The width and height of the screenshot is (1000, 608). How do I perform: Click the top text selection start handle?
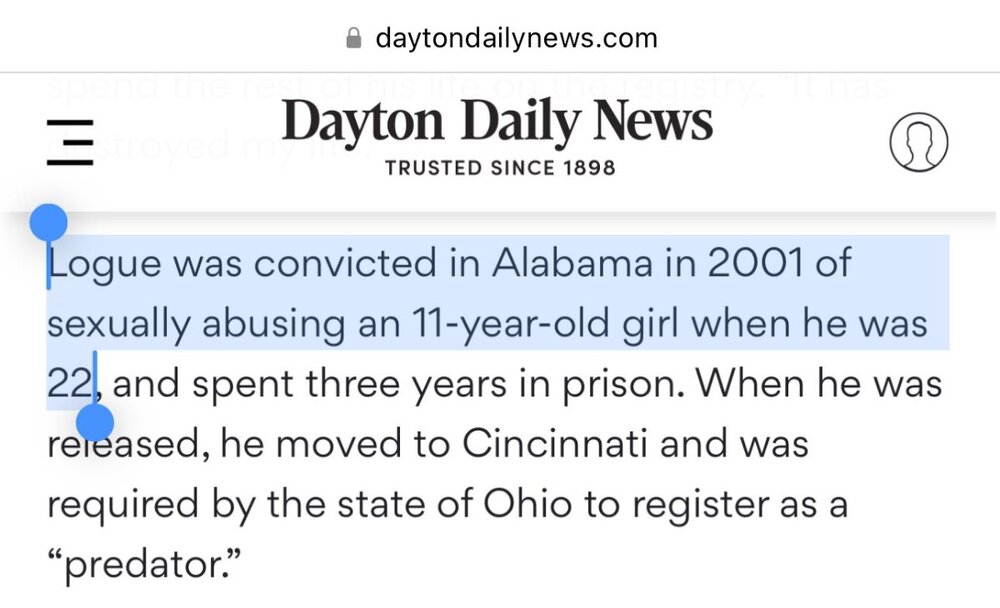tap(48, 222)
